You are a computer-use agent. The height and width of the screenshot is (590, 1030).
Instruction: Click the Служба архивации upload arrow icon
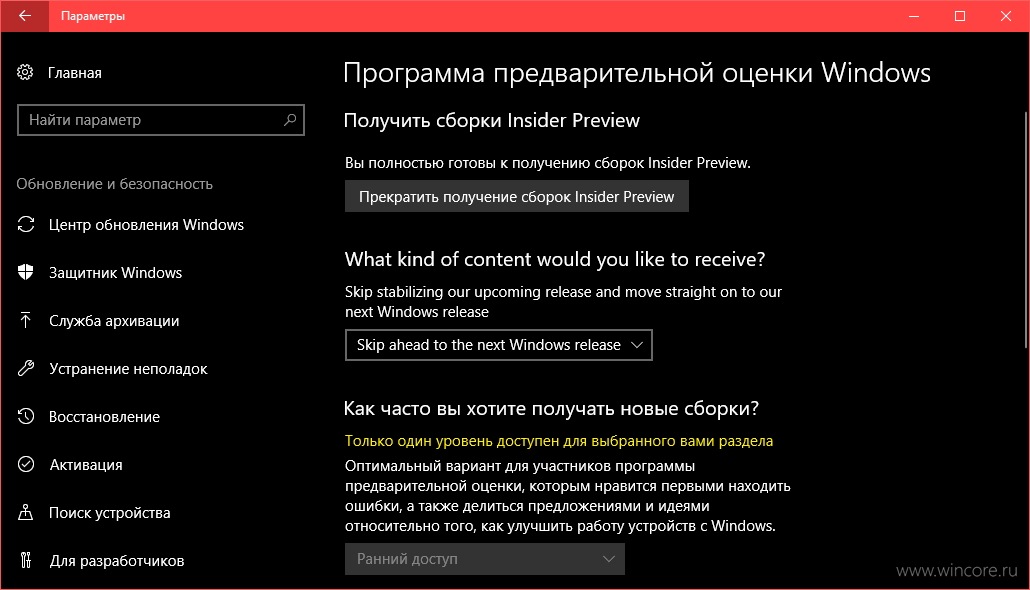26,321
